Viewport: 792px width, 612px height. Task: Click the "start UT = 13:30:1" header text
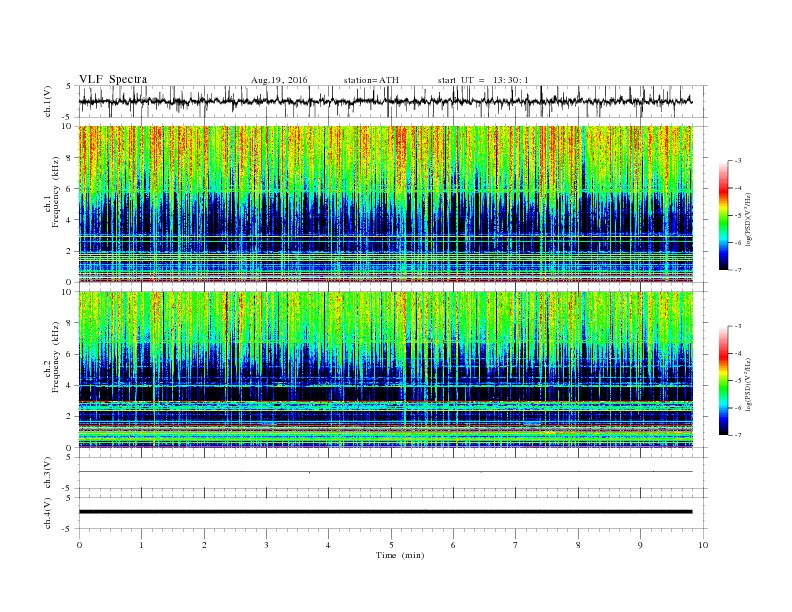pyautogui.click(x=483, y=80)
